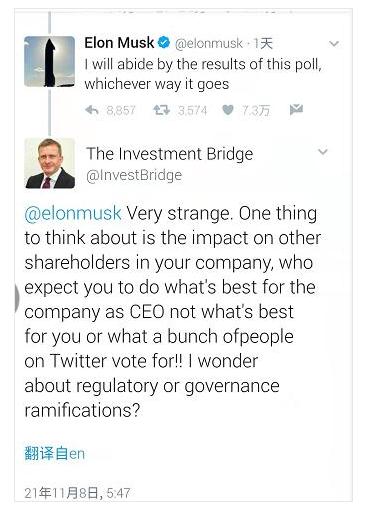Screen dimensions: 365x515
Task: Expand the chevron menu on Elon's tweet
Action: point(334,44)
